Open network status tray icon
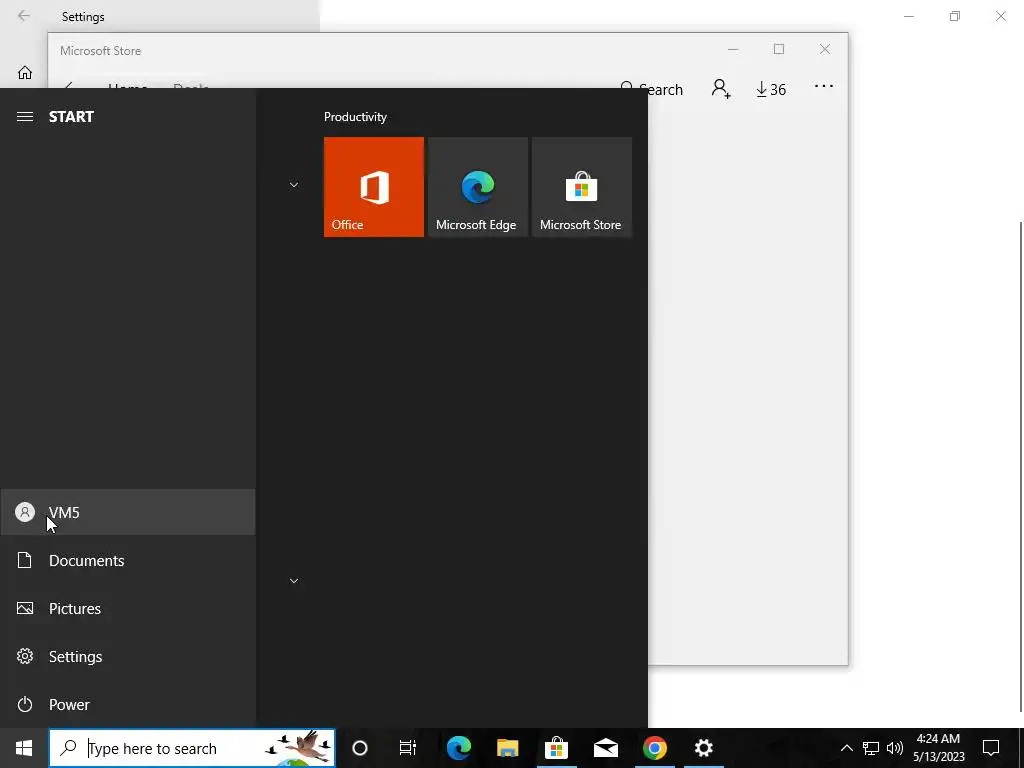 pos(871,748)
